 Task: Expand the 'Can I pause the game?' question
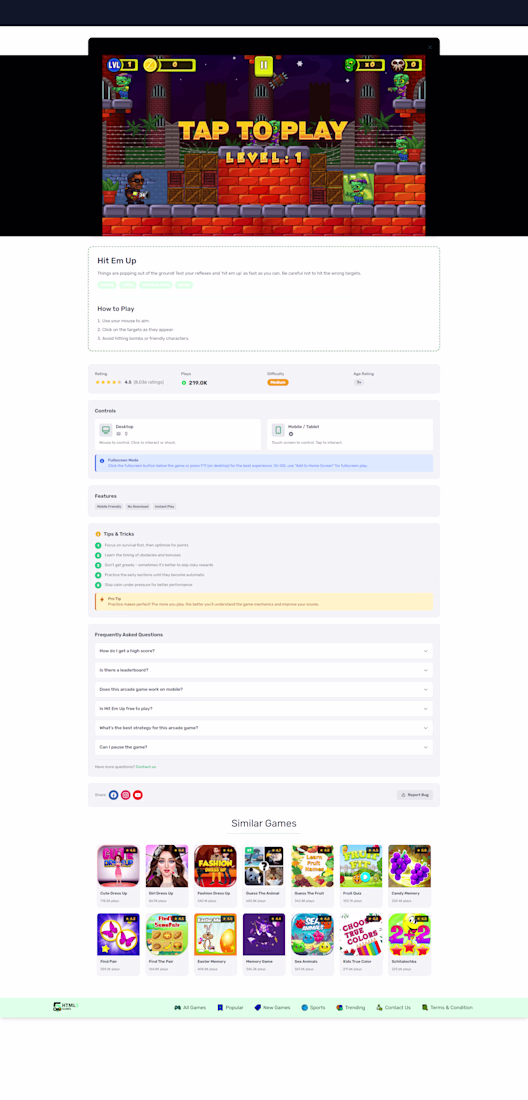[x=264, y=747]
